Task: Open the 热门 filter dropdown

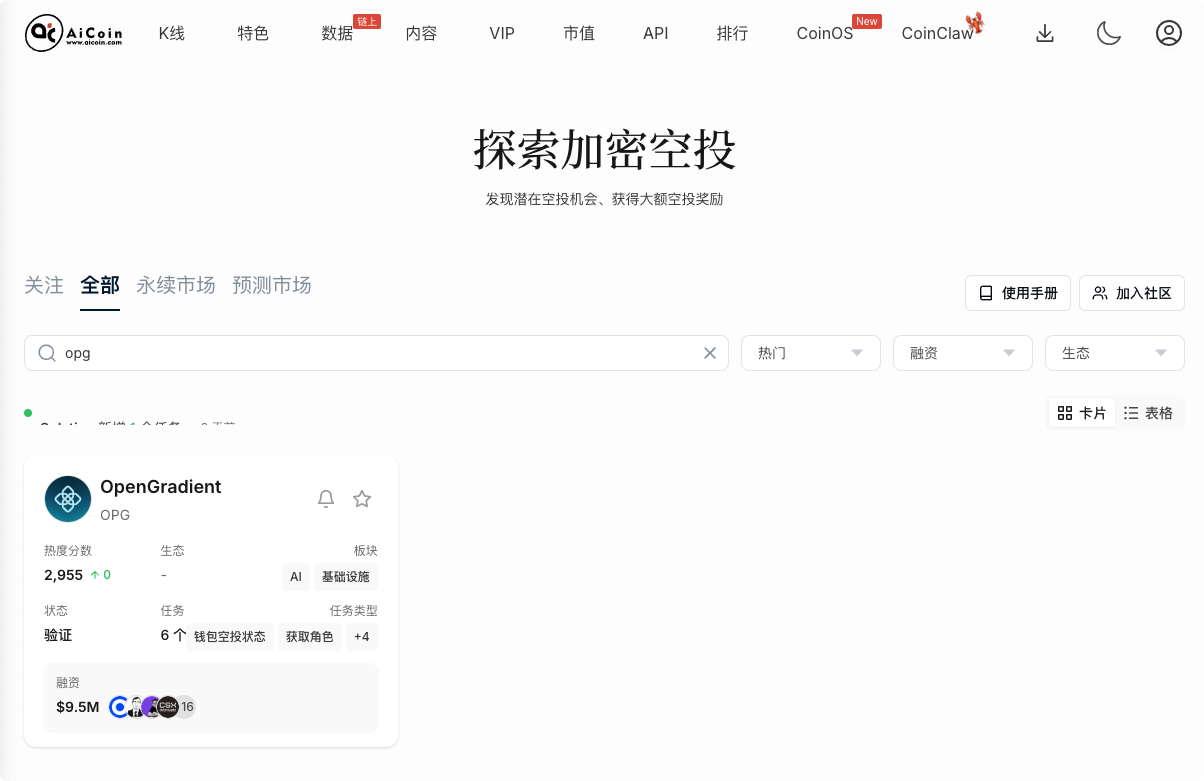Action: pyautogui.click(x=810, y=352)
